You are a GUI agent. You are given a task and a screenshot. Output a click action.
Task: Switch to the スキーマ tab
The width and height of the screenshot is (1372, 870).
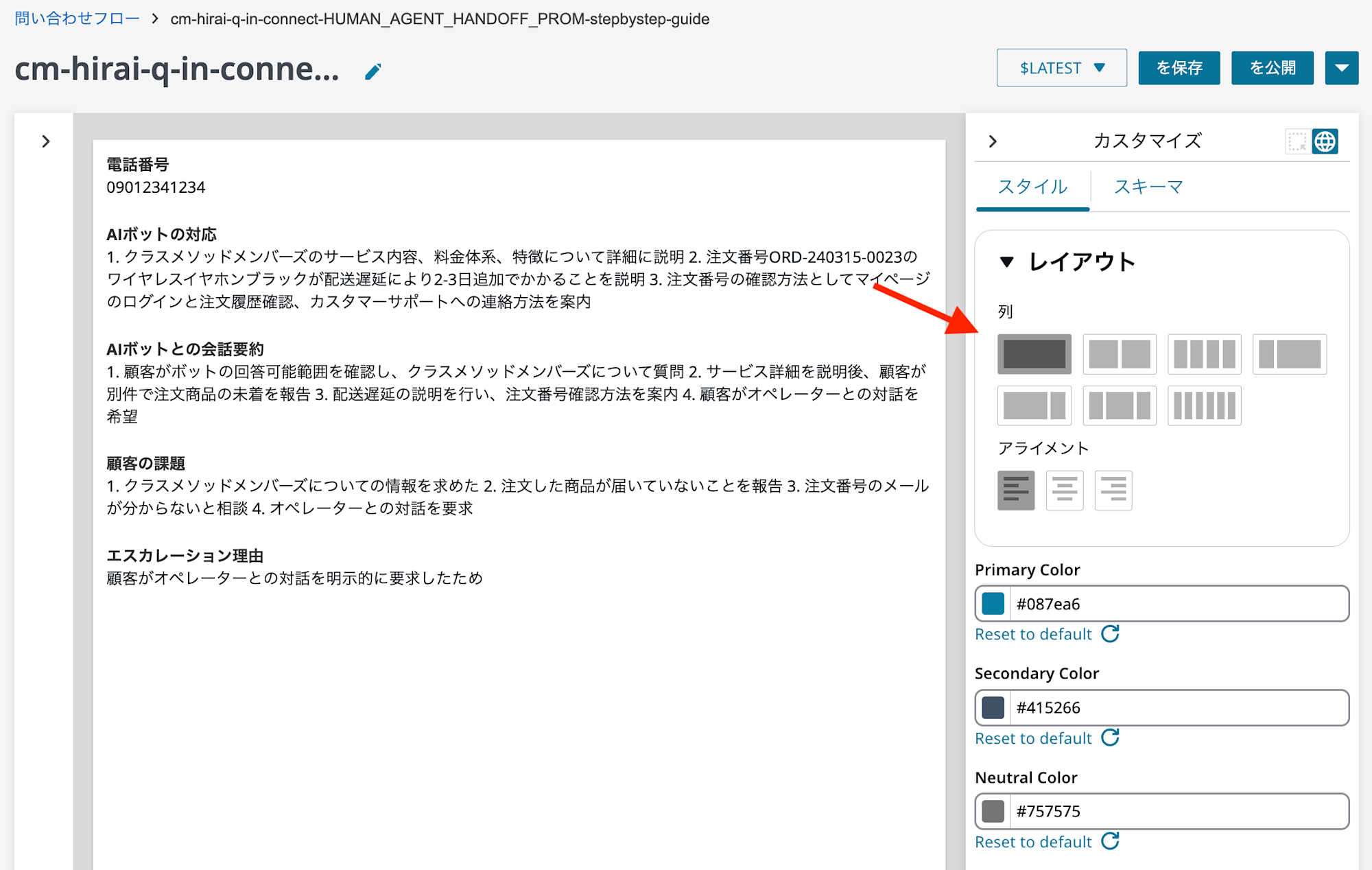[1148, 187]
